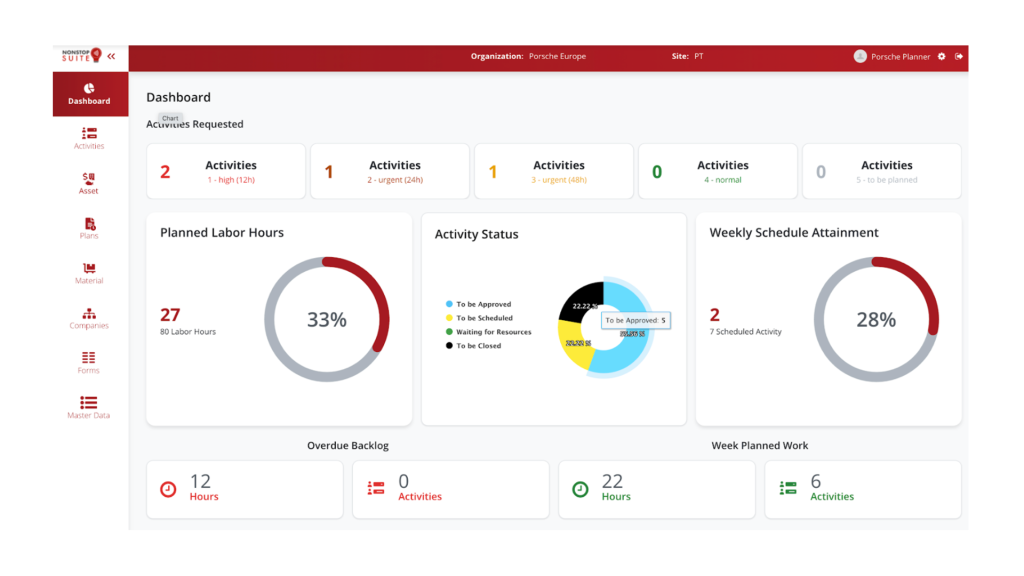Image resolution: width=1024 pixels, height=576 pixels.
Task: Open the high priority Activities card
Action: (x=227, y=170)
